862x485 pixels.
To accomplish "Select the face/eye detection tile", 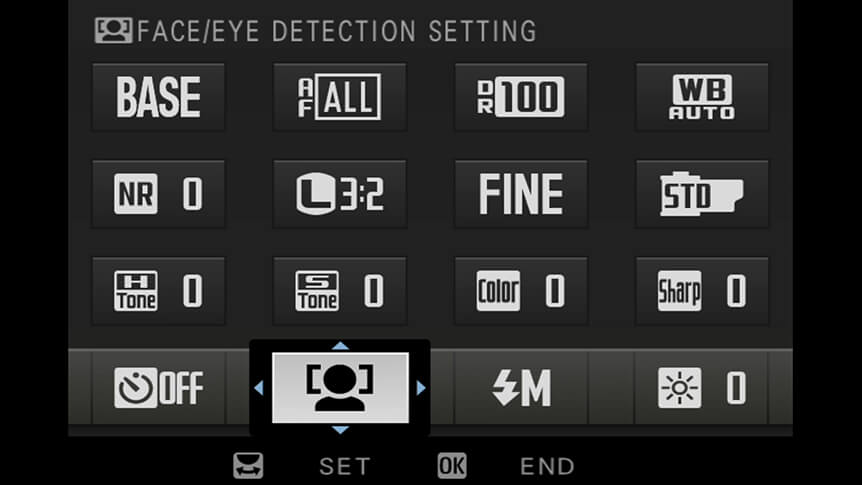I will 340,388.
